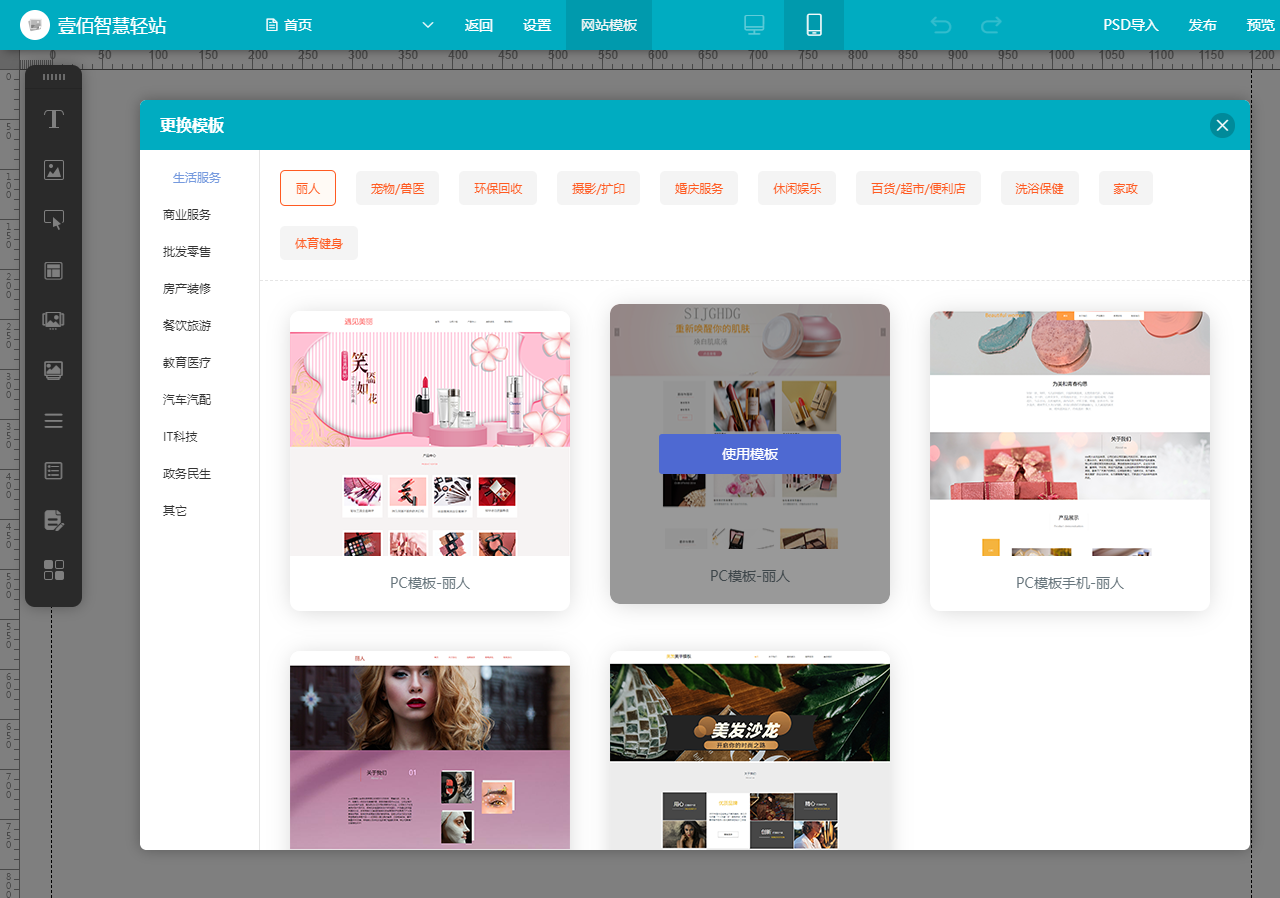Click the 使用模板 button

click(750, 454)
